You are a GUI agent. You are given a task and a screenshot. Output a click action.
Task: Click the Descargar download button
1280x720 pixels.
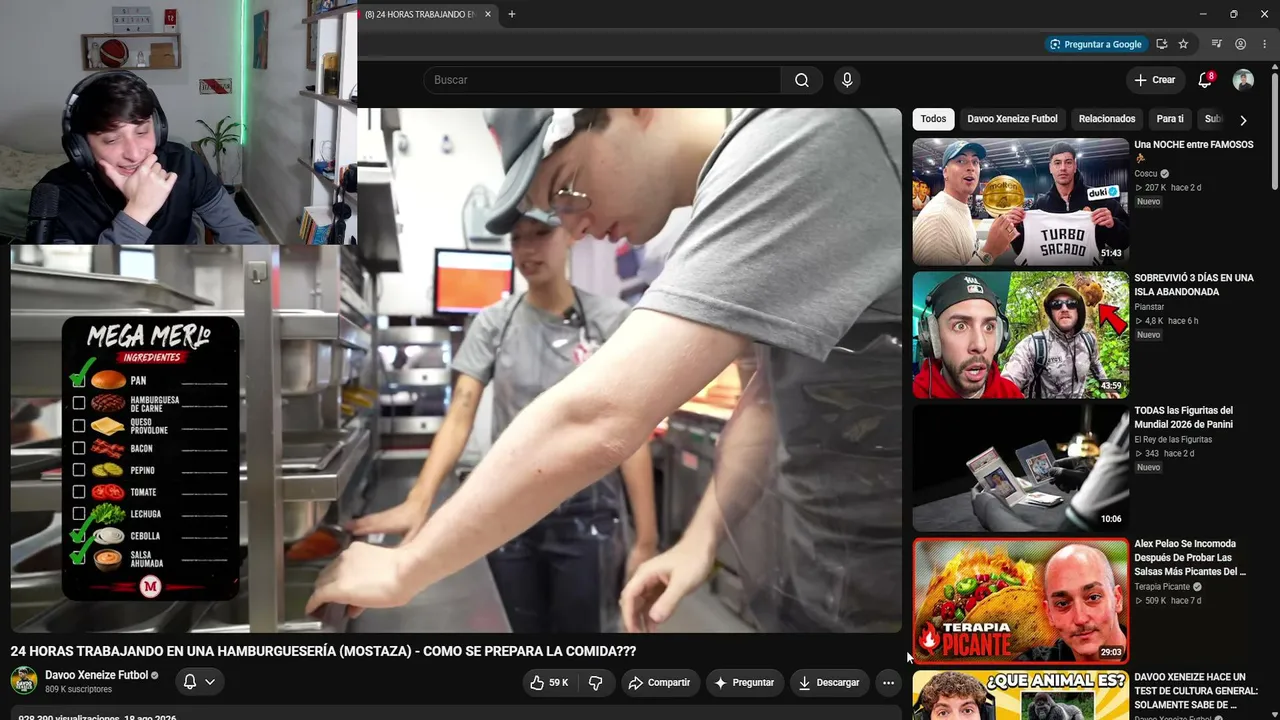coord(829,683)
